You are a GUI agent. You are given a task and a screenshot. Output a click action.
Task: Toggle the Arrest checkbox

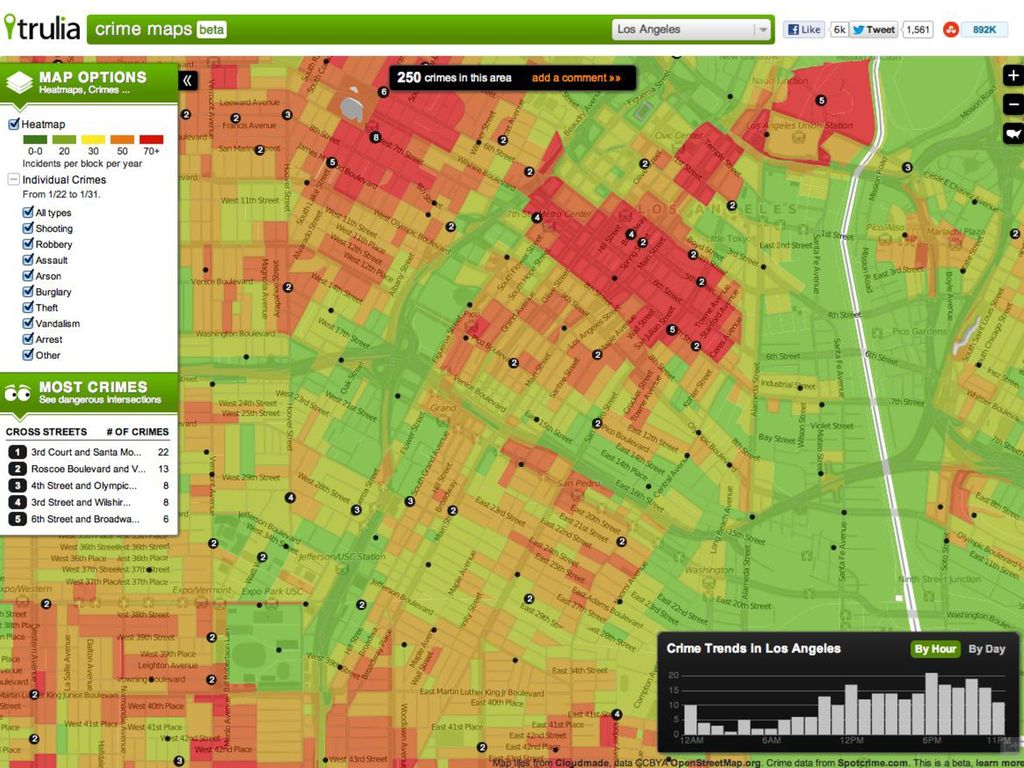pyautogui.click(x=28, y=339)
